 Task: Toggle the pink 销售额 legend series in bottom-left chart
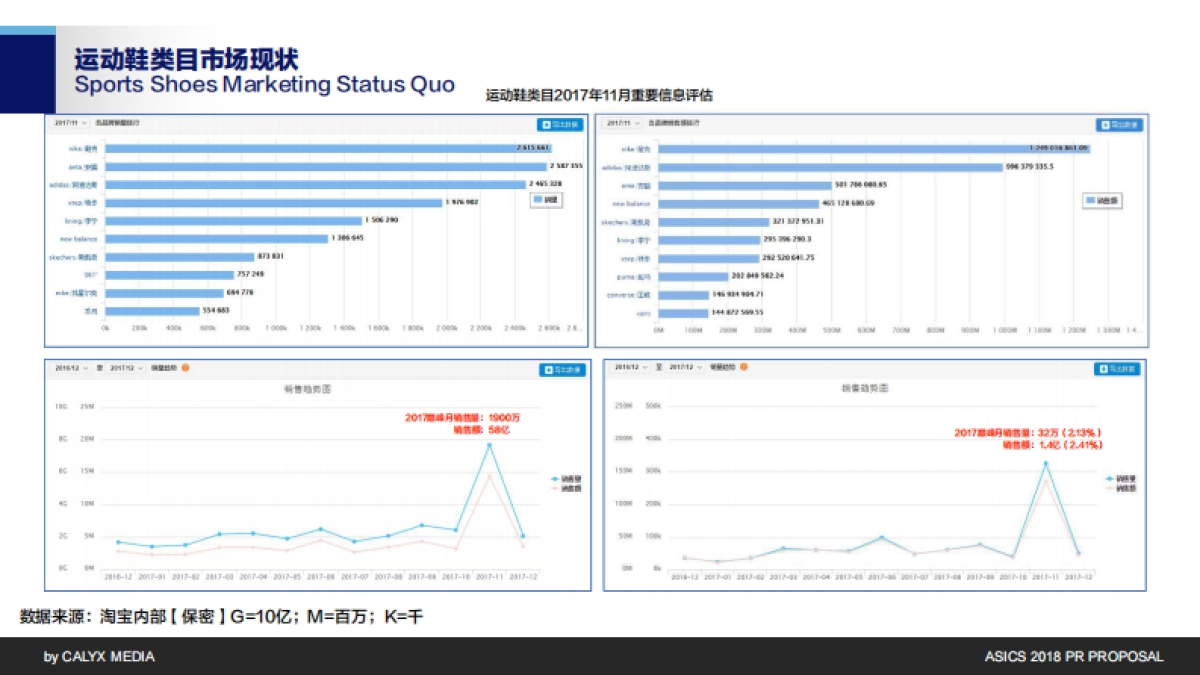pyautogui.click(x=565, y=490)
